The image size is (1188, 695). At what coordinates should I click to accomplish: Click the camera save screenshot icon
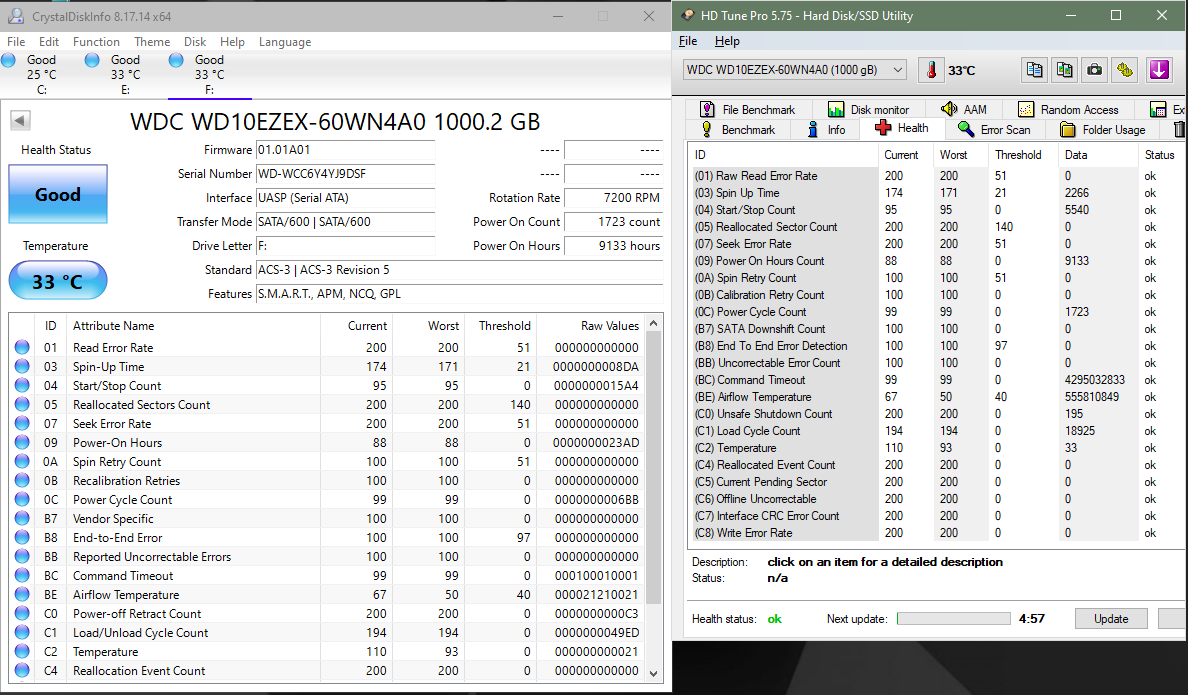pyautogui.click(x=1095, y=70)
